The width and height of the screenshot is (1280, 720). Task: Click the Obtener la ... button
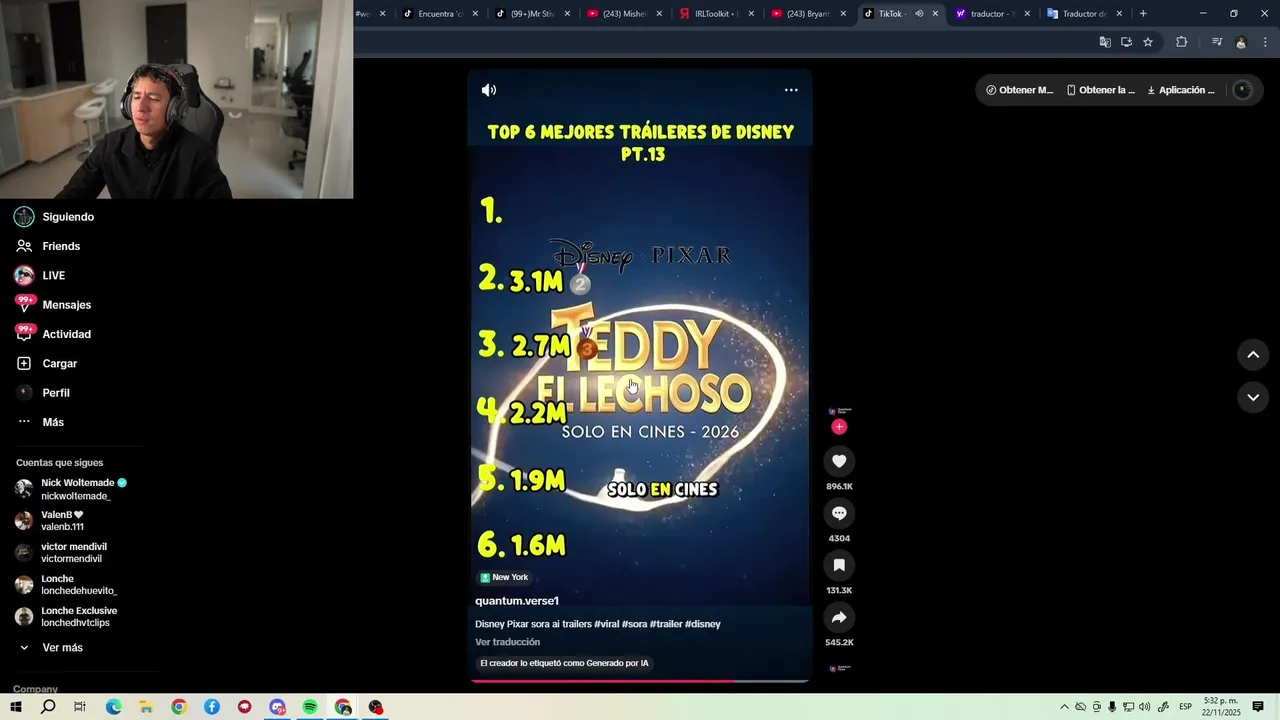point(1101,90)
